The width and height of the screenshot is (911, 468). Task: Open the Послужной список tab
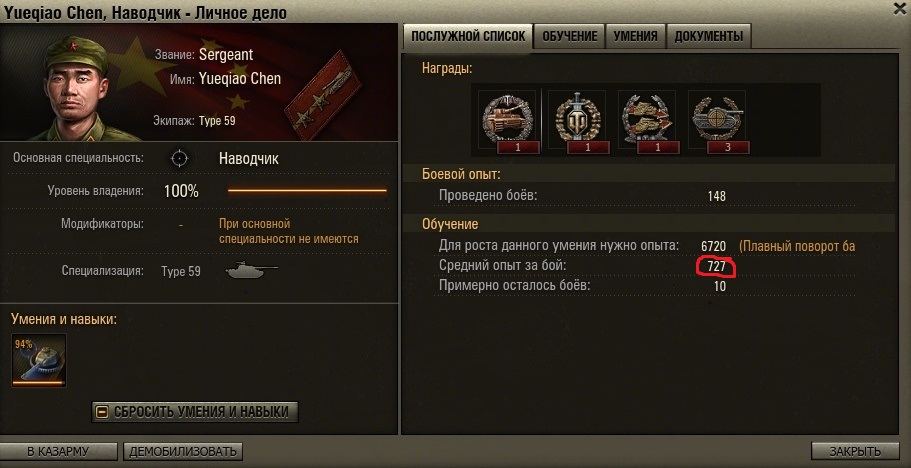tap(468, 36)
